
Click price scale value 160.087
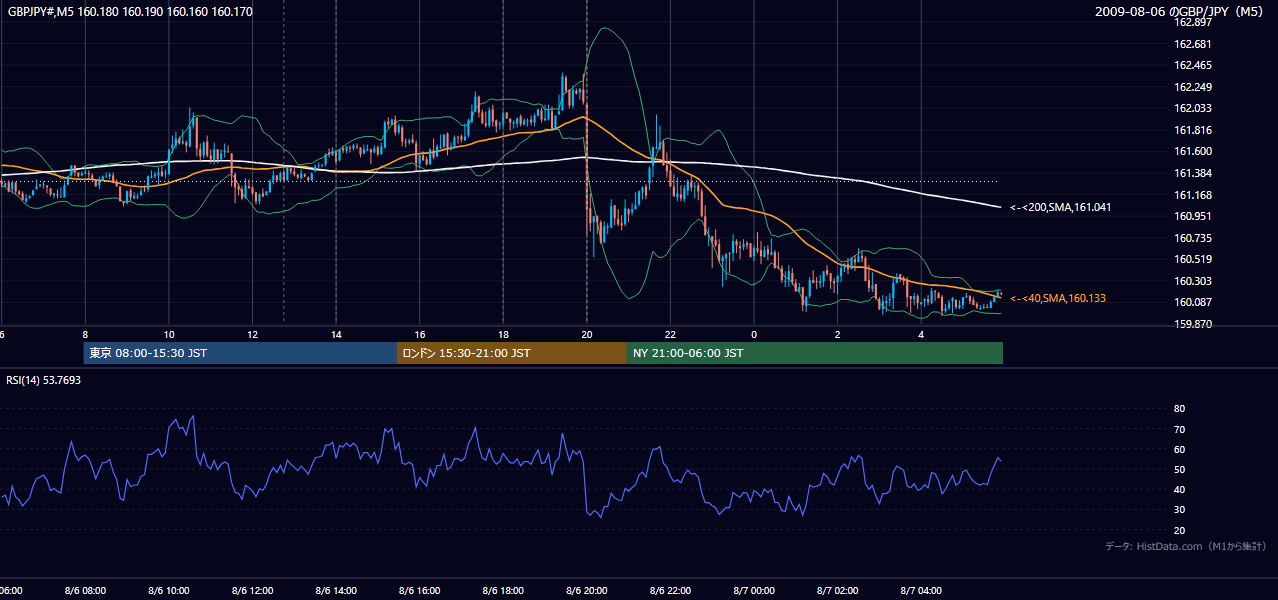pyautogui.click(x=1192, y=302)
